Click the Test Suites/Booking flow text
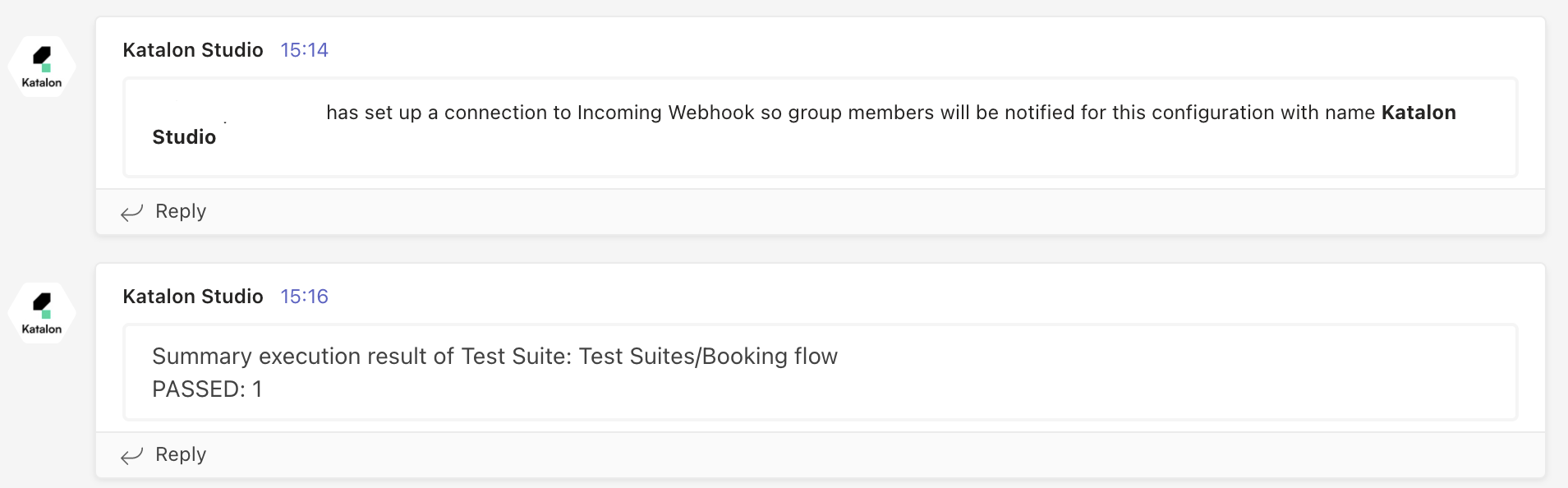This screenshot has height=488, width=1568. pos(707,357)
